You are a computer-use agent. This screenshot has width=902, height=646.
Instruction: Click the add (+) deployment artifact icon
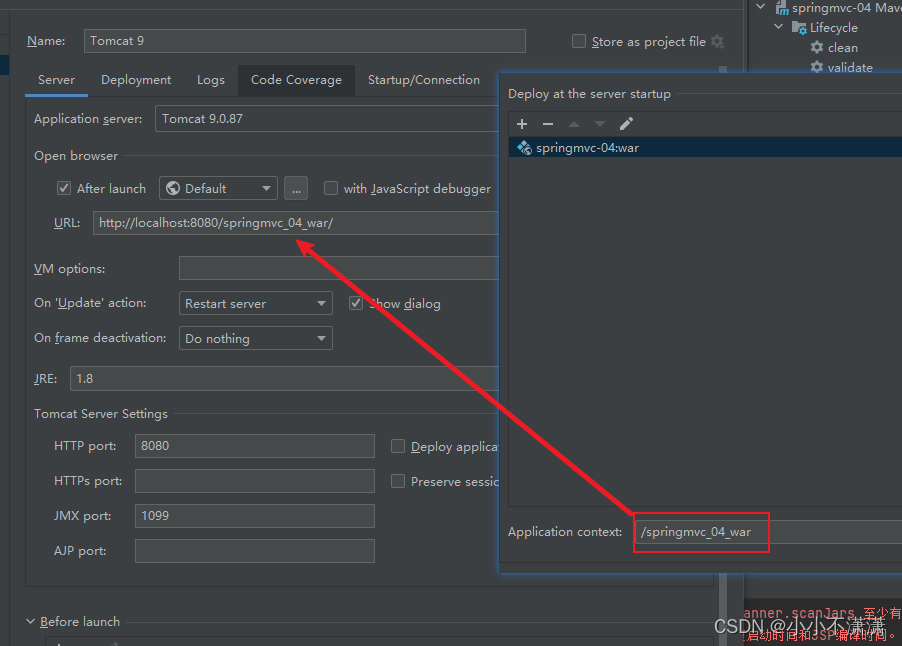pos(522,124)
